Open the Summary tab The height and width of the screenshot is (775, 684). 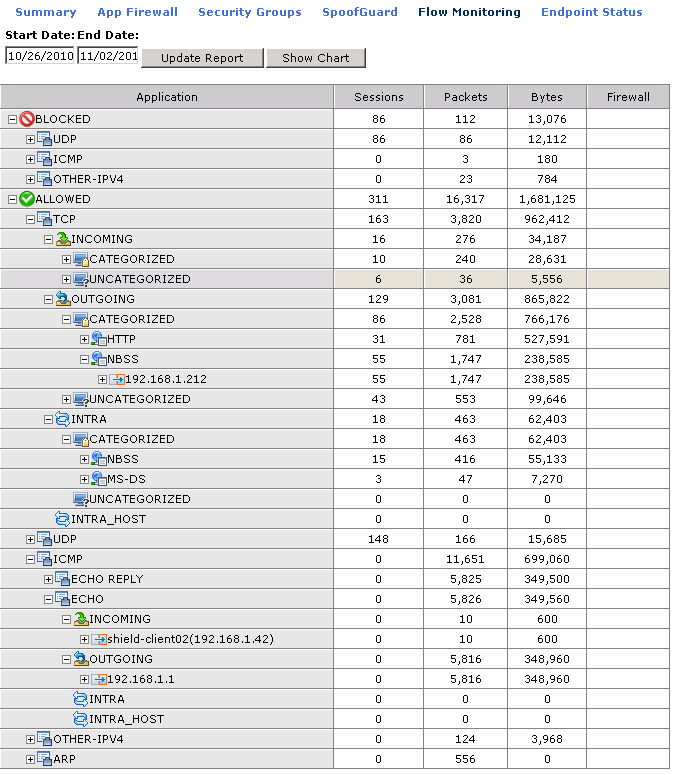[x=45, y=12]
